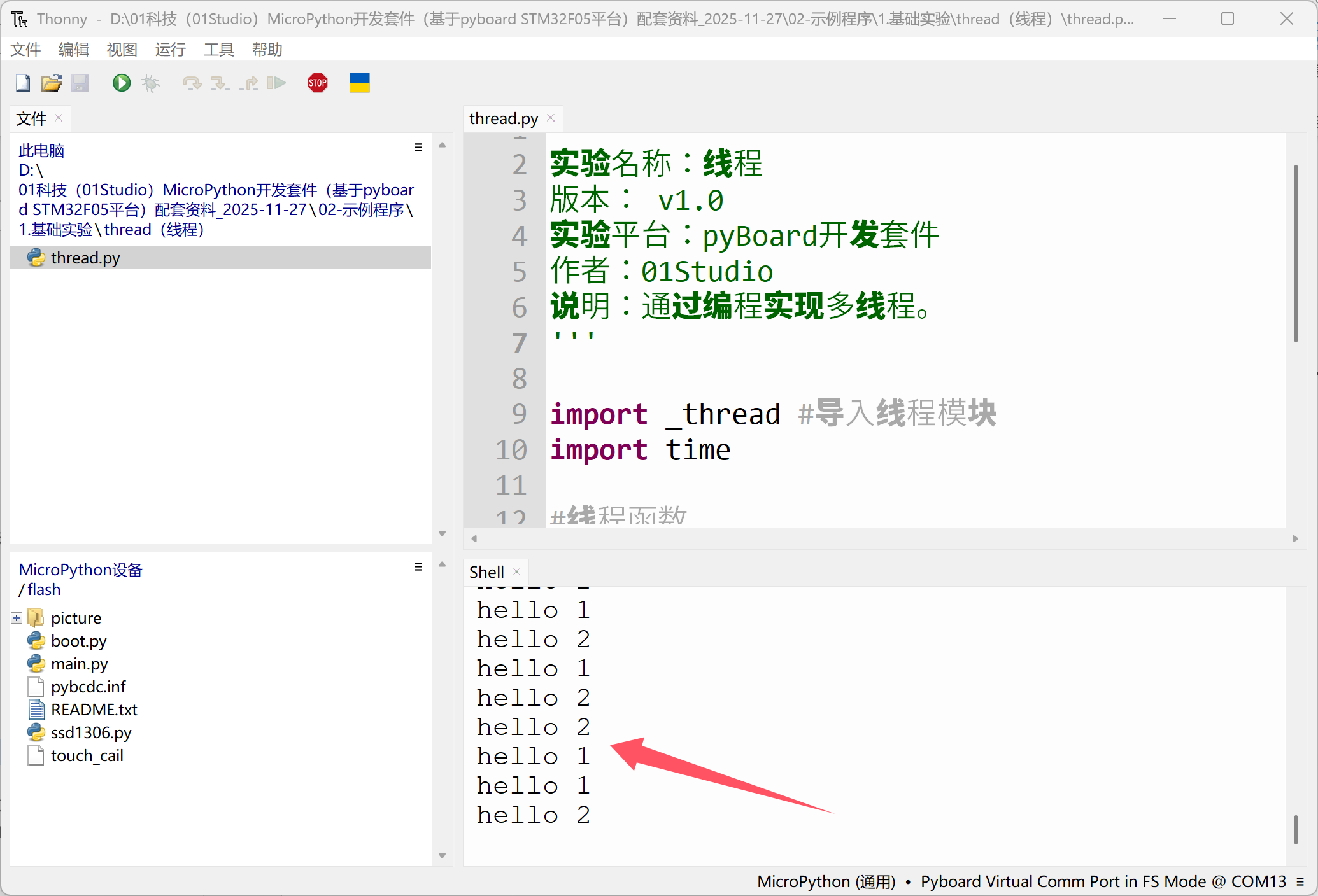
Task: Click the New file toolbar icon
Action: pyautogui.click(x=23, y=83)
